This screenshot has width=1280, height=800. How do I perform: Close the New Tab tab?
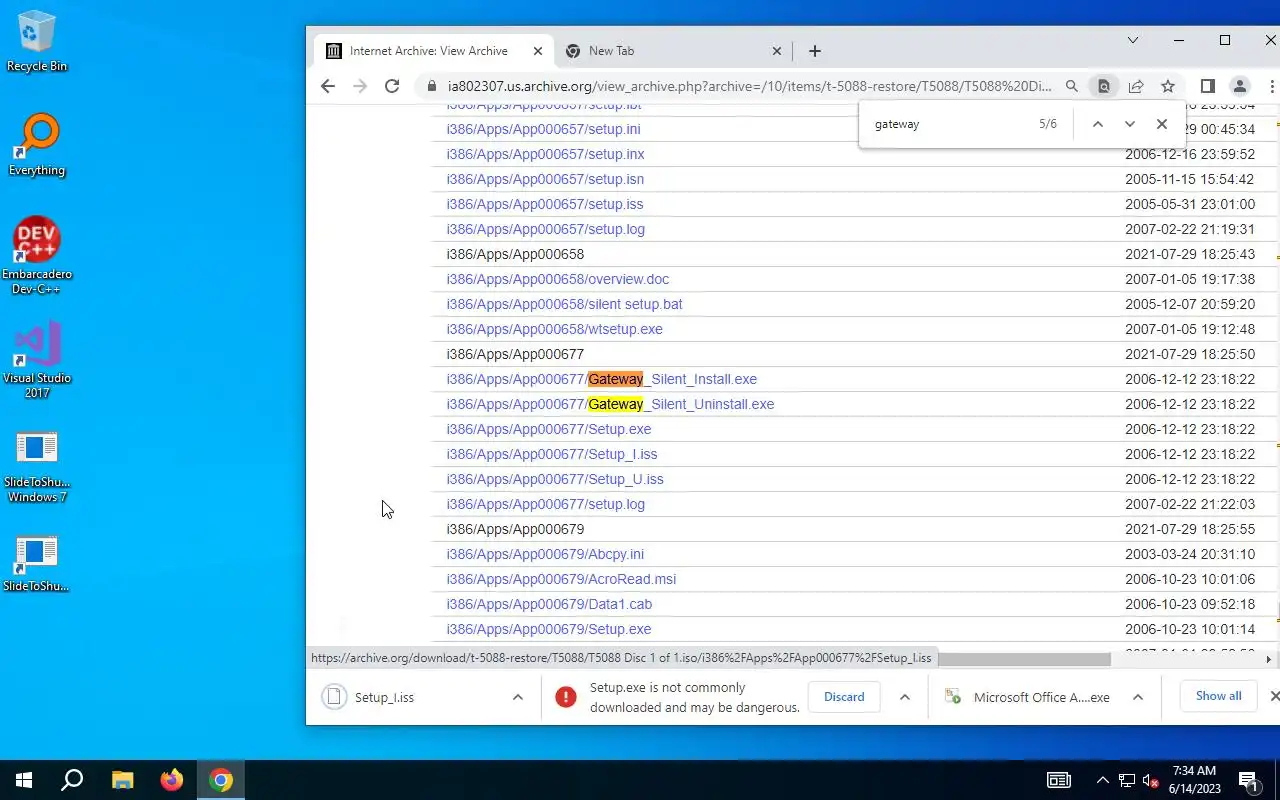click(x=778, y=51)
